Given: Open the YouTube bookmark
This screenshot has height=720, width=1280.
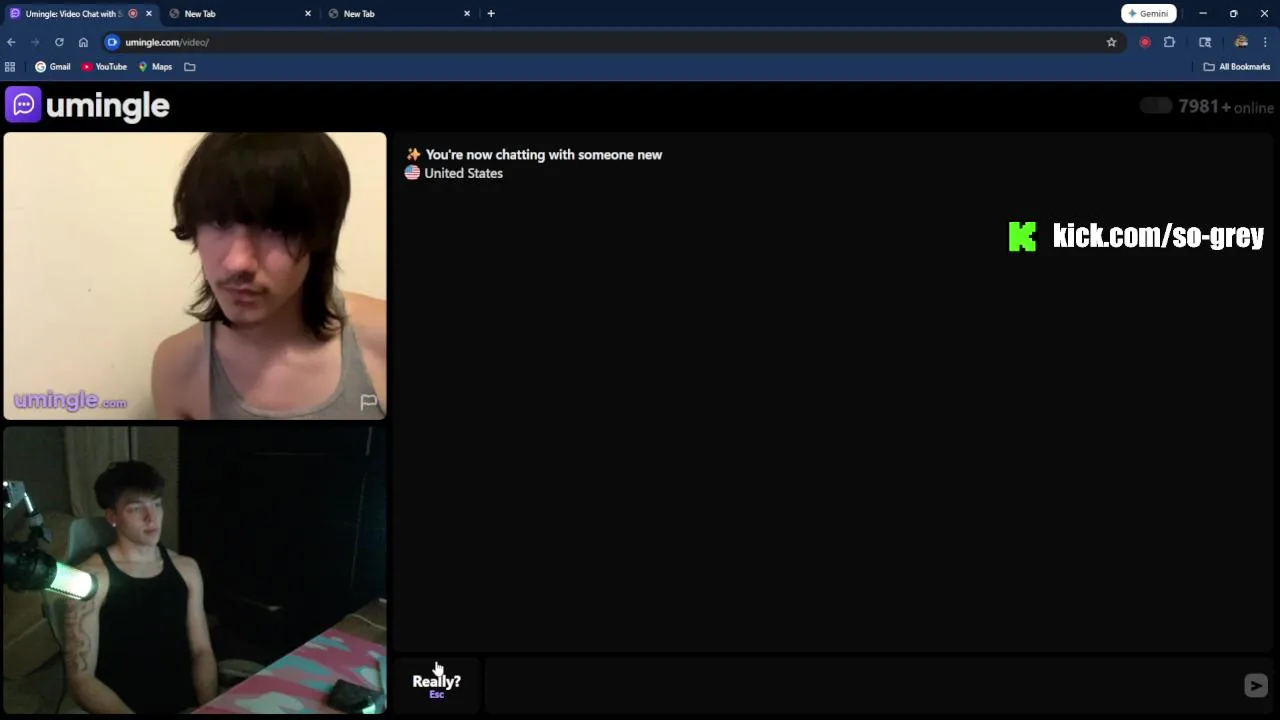Looking at the screenshot, I should pos(105,67).
